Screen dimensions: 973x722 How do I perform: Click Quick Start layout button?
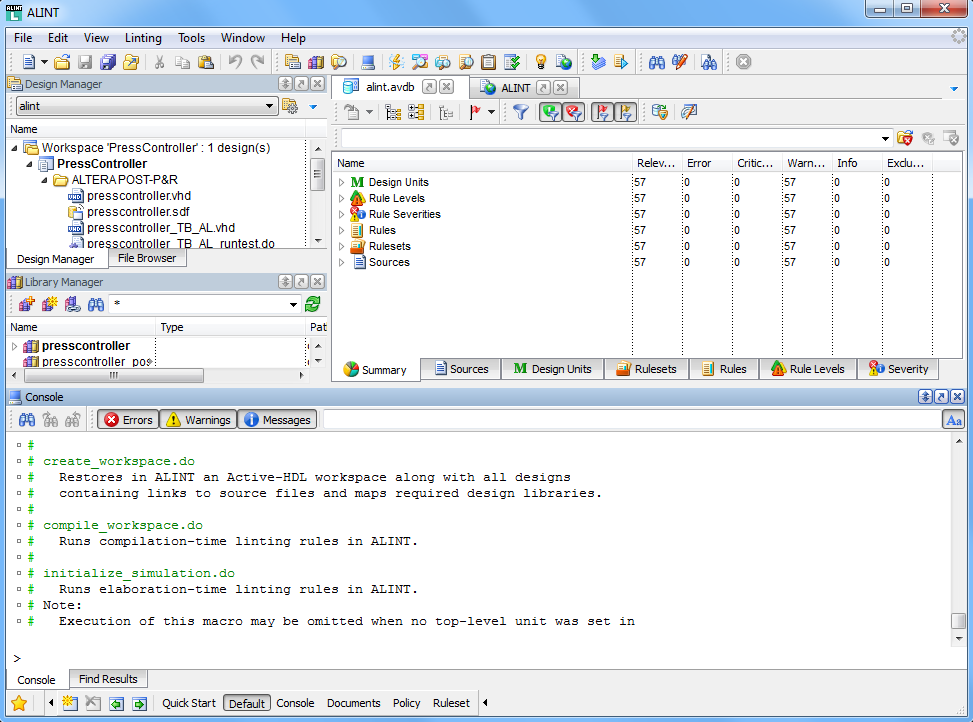[x=189, y=703]
